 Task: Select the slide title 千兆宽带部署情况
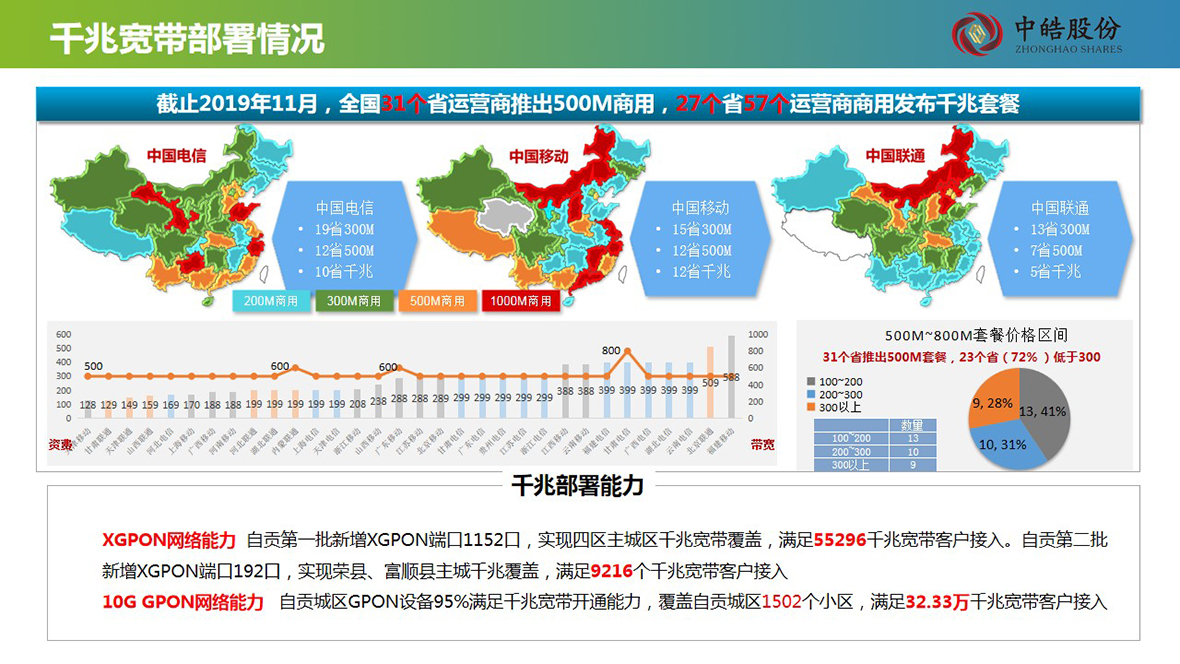[x=187, y=38]
